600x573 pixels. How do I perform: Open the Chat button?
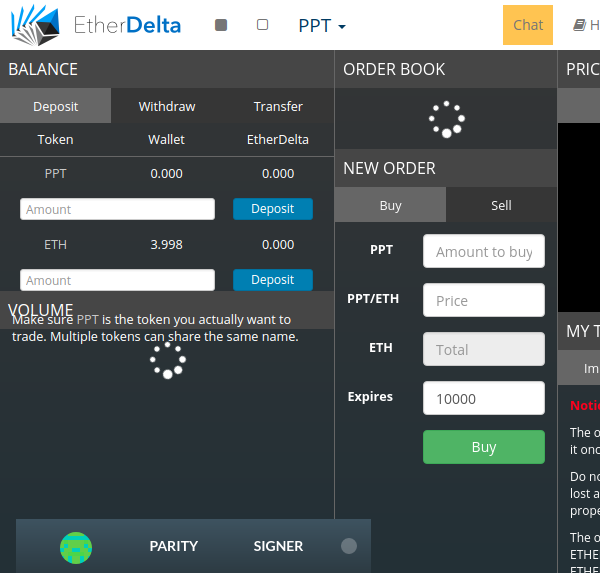tap(528, 25)
